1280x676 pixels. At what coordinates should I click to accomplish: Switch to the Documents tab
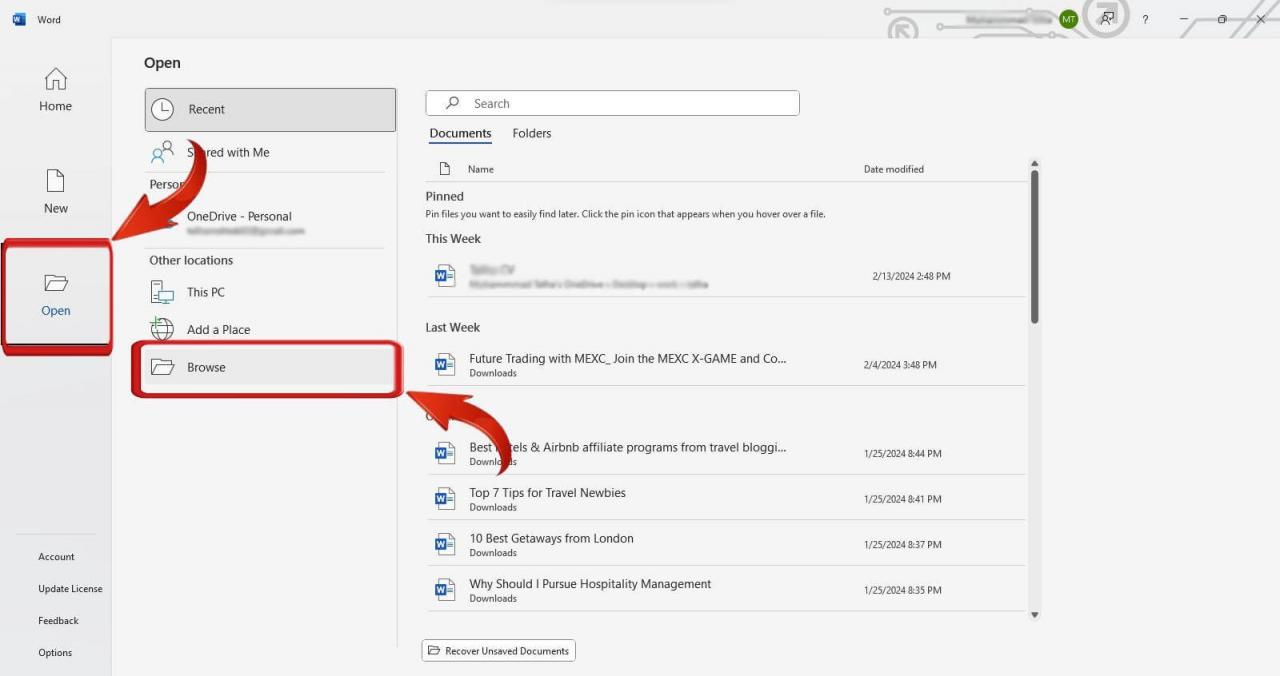(x=460, y=133)
